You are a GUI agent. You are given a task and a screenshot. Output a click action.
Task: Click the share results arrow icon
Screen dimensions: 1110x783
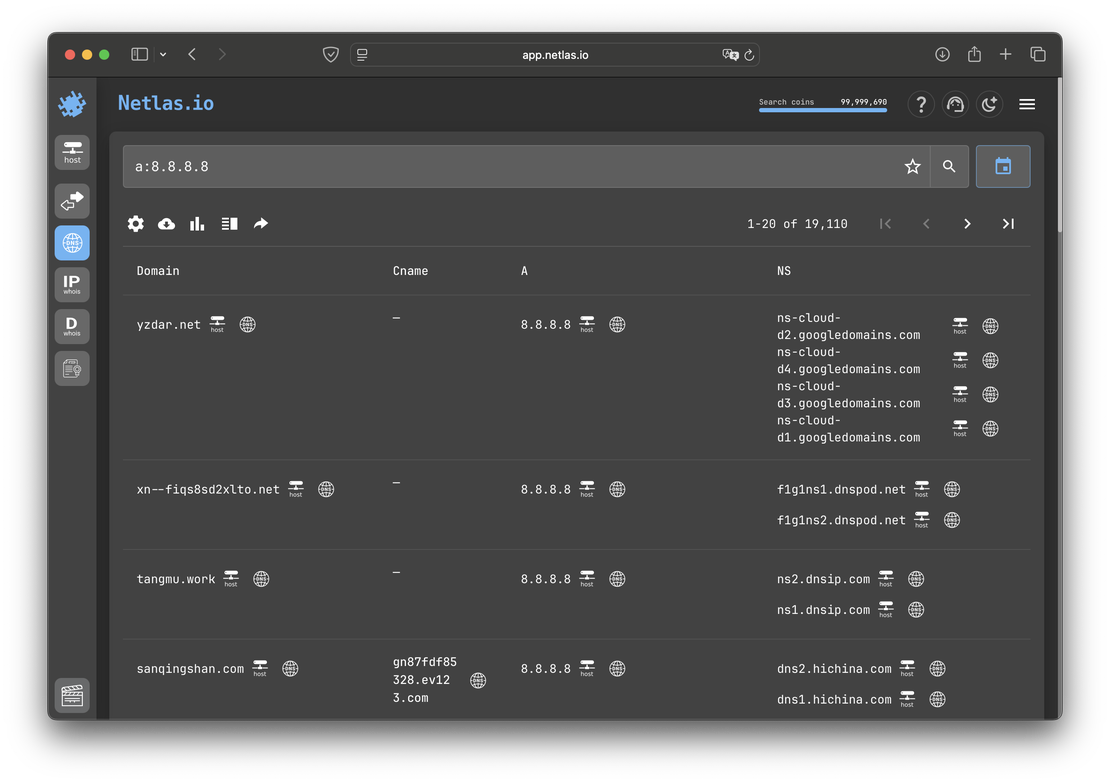pyautogui.click(x=261, y=224)
